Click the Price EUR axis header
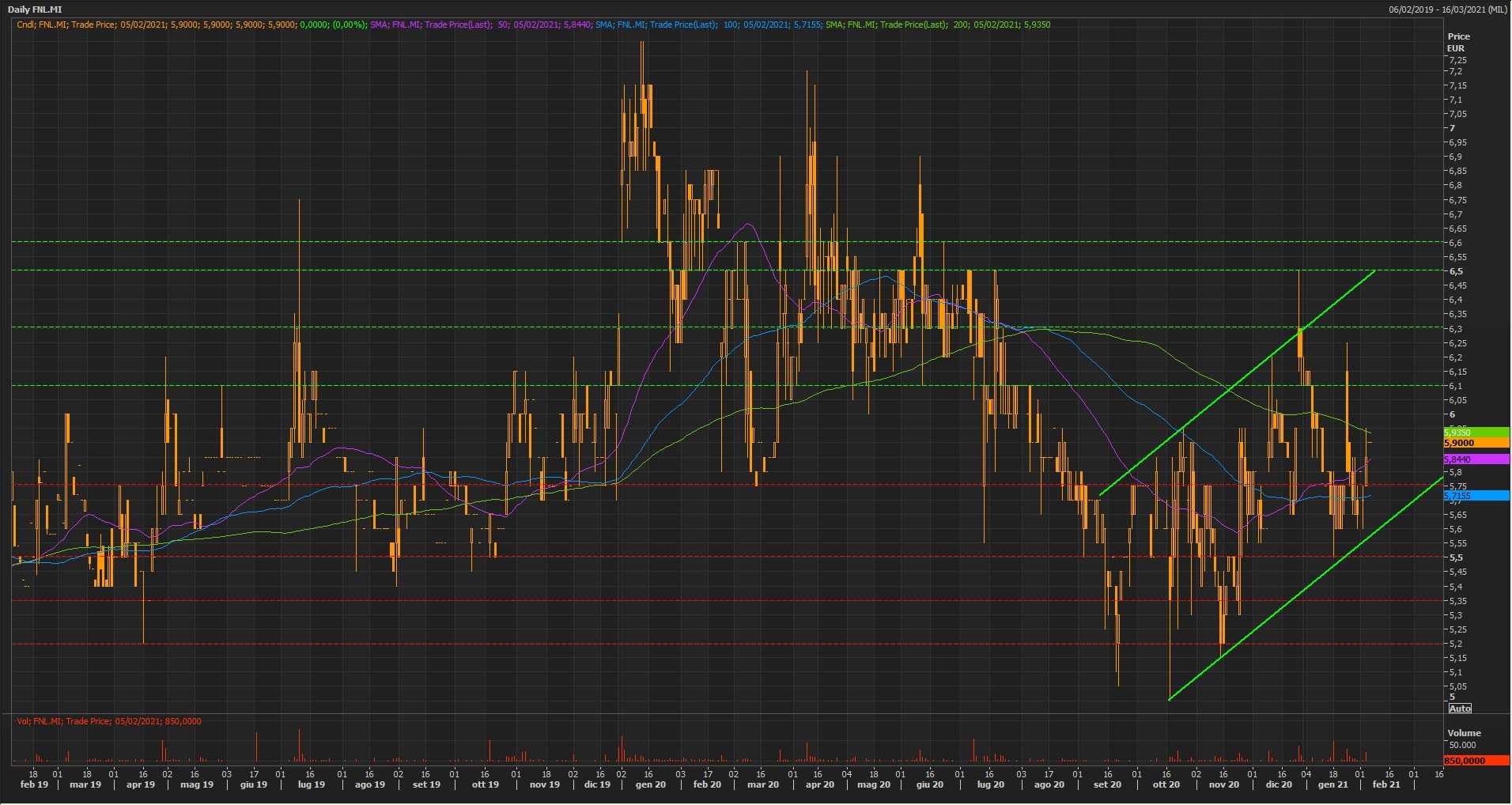The width and height of the screenshot is (1512, 805). click(1458, 42)
